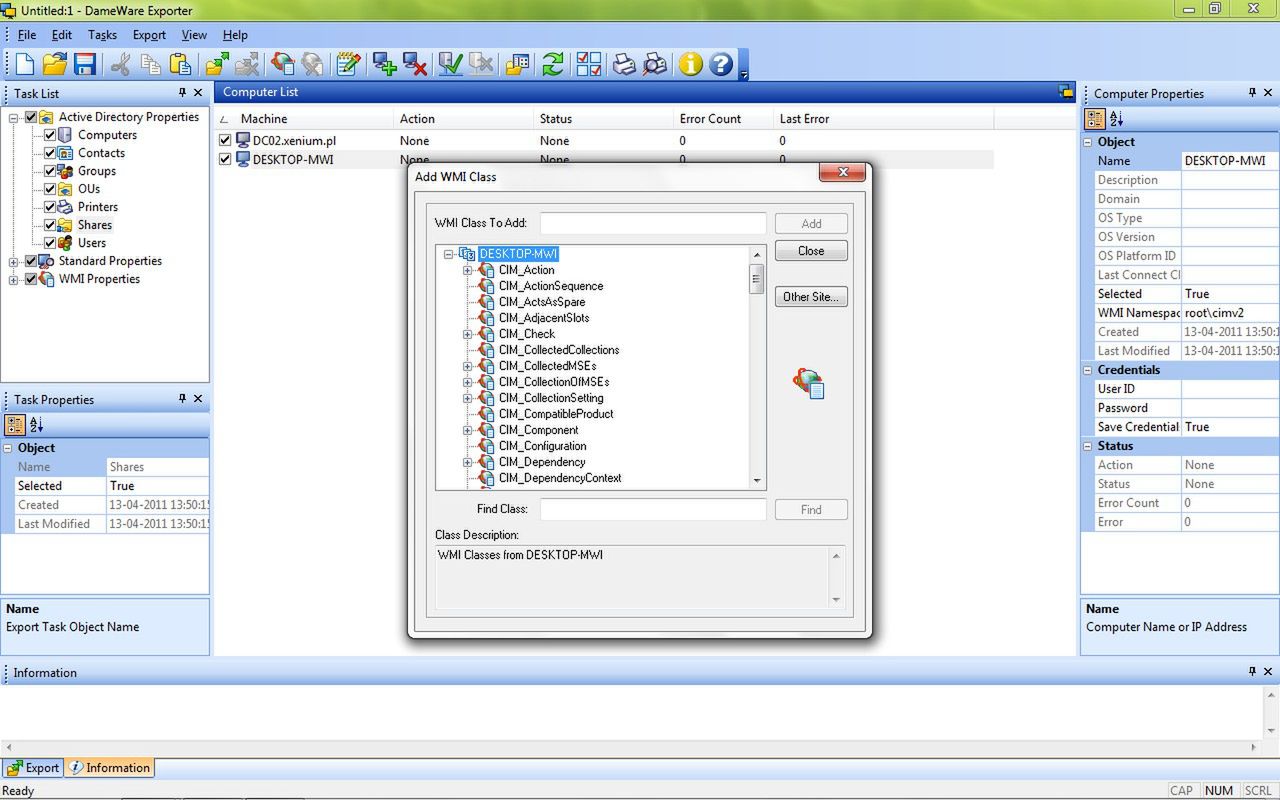This screenshot has height=800, width=1280.
Task: Click the Print printer toolbar icon
Action: coord(624,65)
